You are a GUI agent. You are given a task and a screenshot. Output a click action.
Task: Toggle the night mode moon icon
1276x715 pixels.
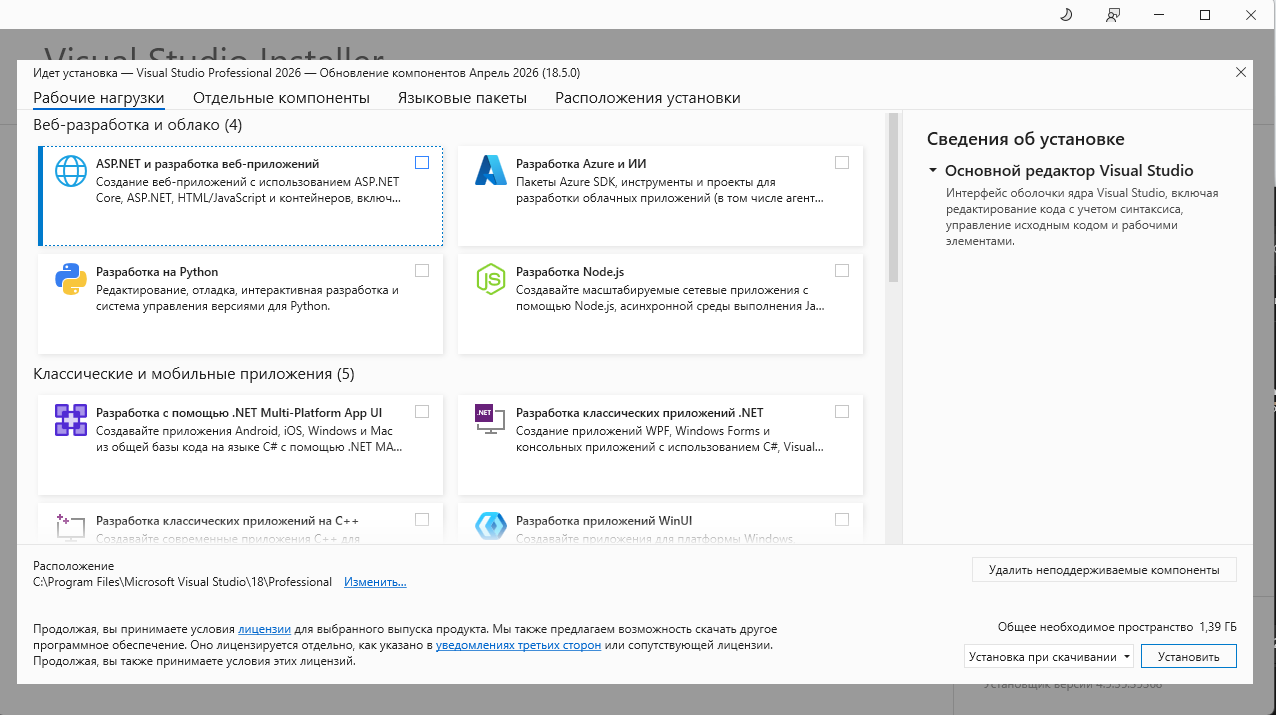pos(1065,15)
